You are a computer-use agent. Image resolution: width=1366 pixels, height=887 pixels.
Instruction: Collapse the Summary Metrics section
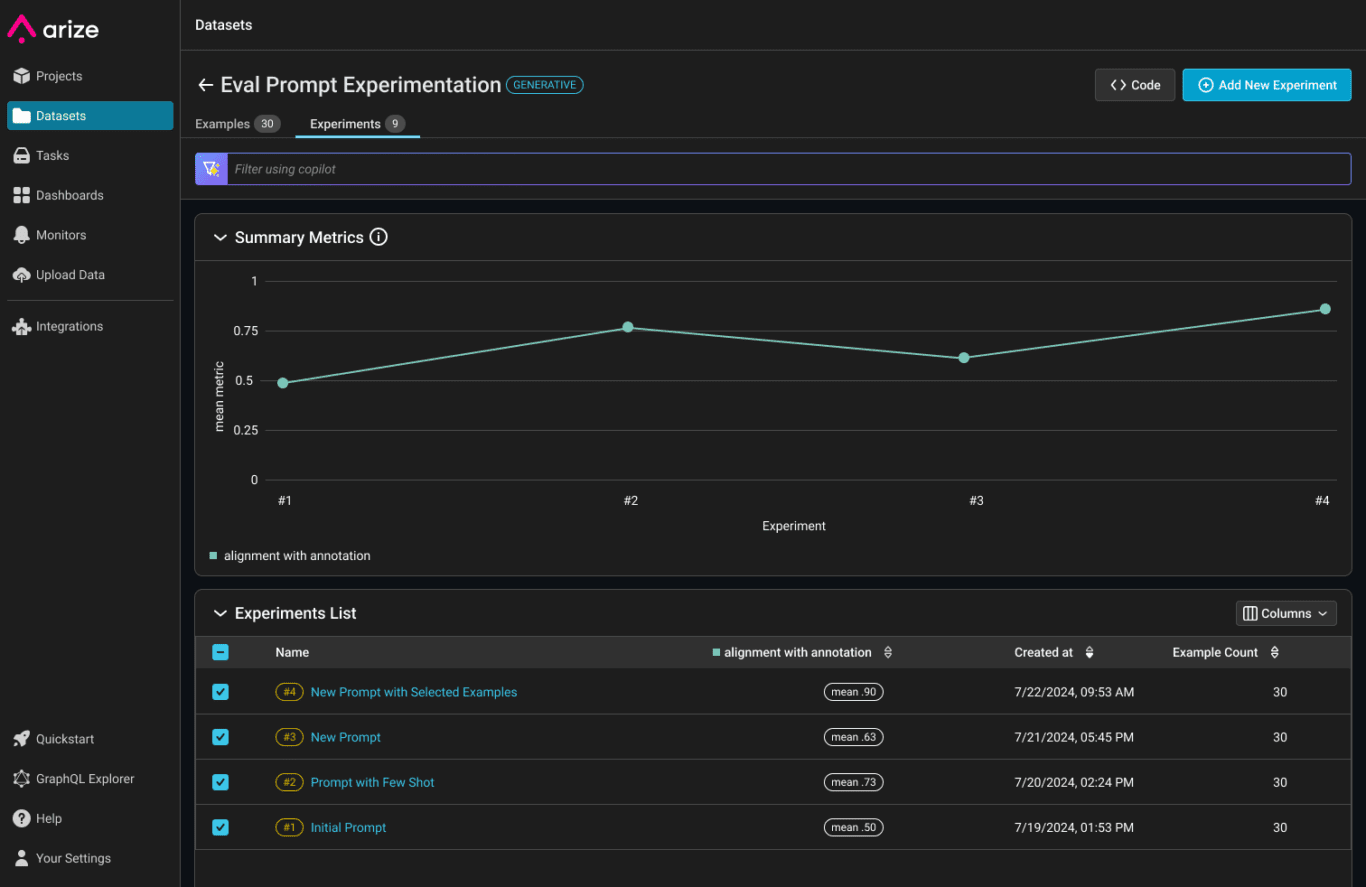220,237
